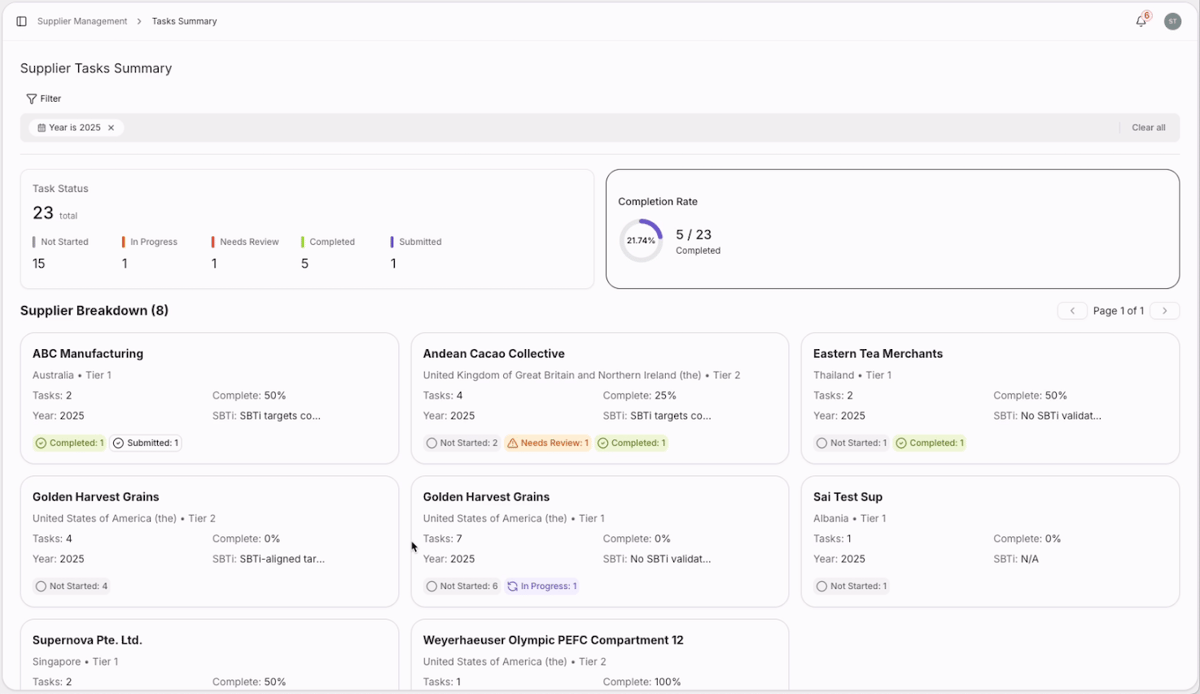Select the Year is 2025 filter chip
The width and height of the screenshot is (1200, 694).
(x=76, y=128)
